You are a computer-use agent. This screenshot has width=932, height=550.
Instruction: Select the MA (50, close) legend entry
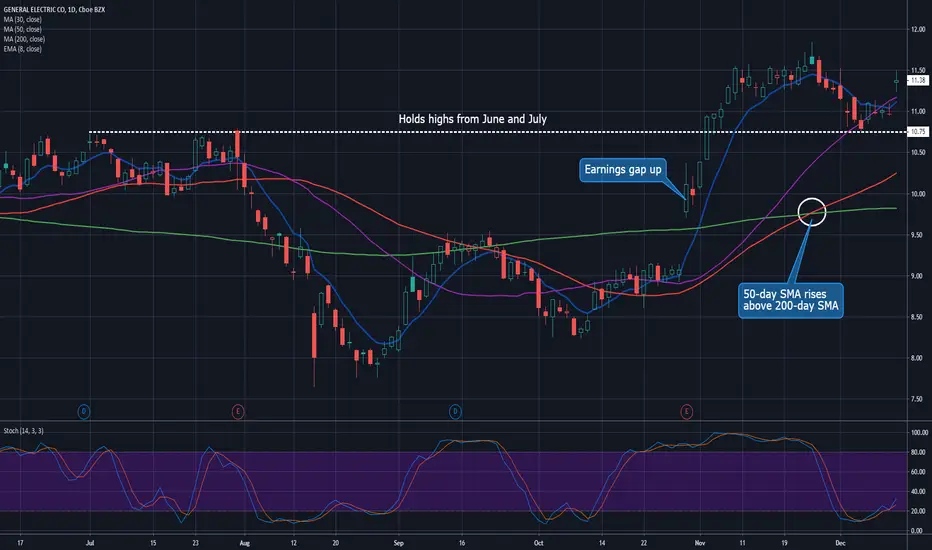23,29
